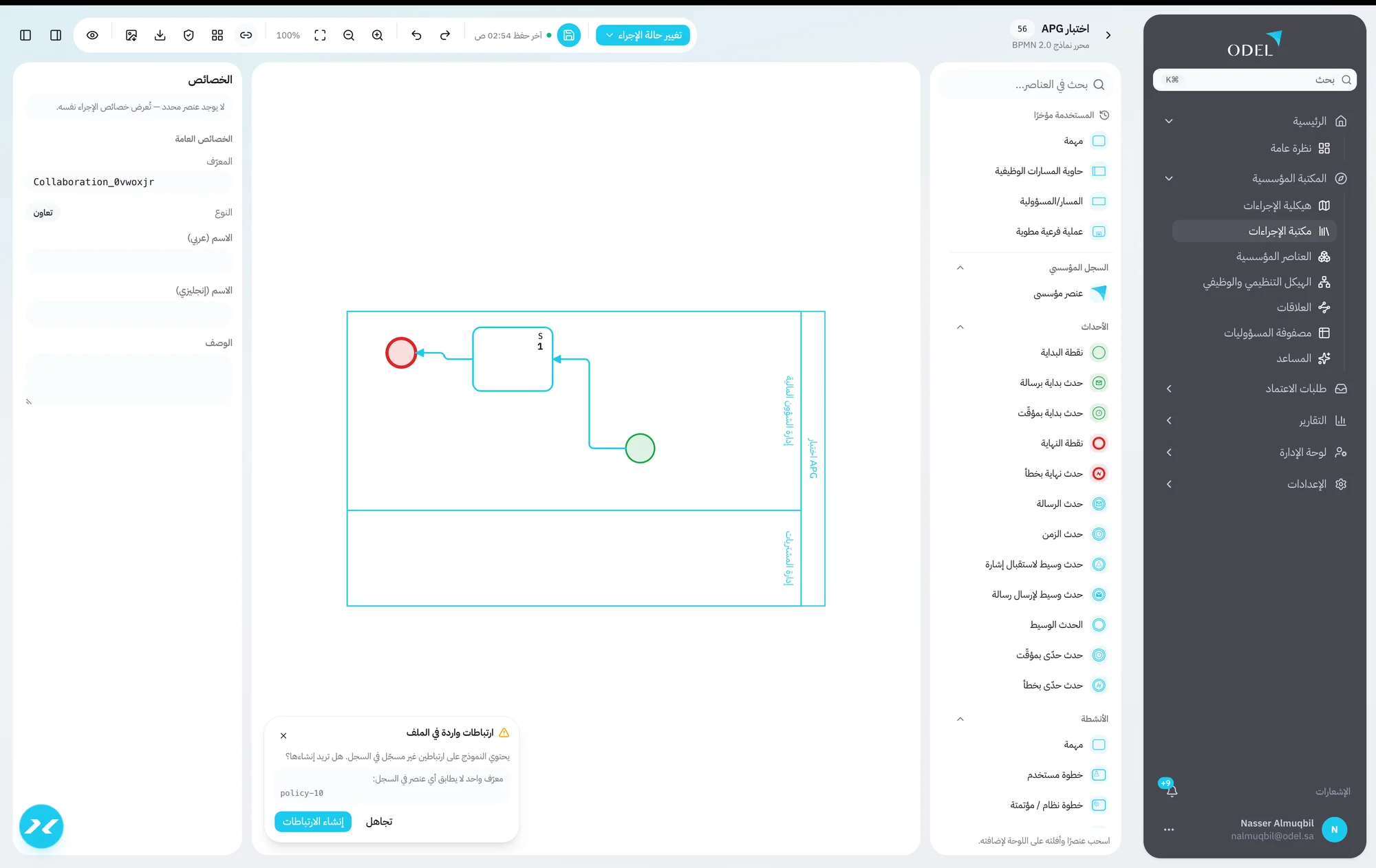The height and width of the screenshot is (868, 1376).
Task: Collapse the السجل المؤسسي section
Action: pyautogui.click(x=960, y=268)
